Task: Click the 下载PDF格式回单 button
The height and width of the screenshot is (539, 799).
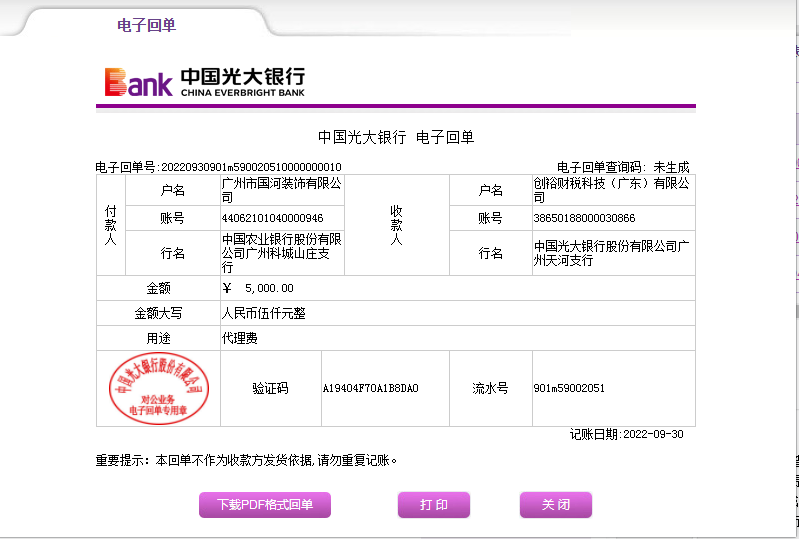Action: (264, 505)
